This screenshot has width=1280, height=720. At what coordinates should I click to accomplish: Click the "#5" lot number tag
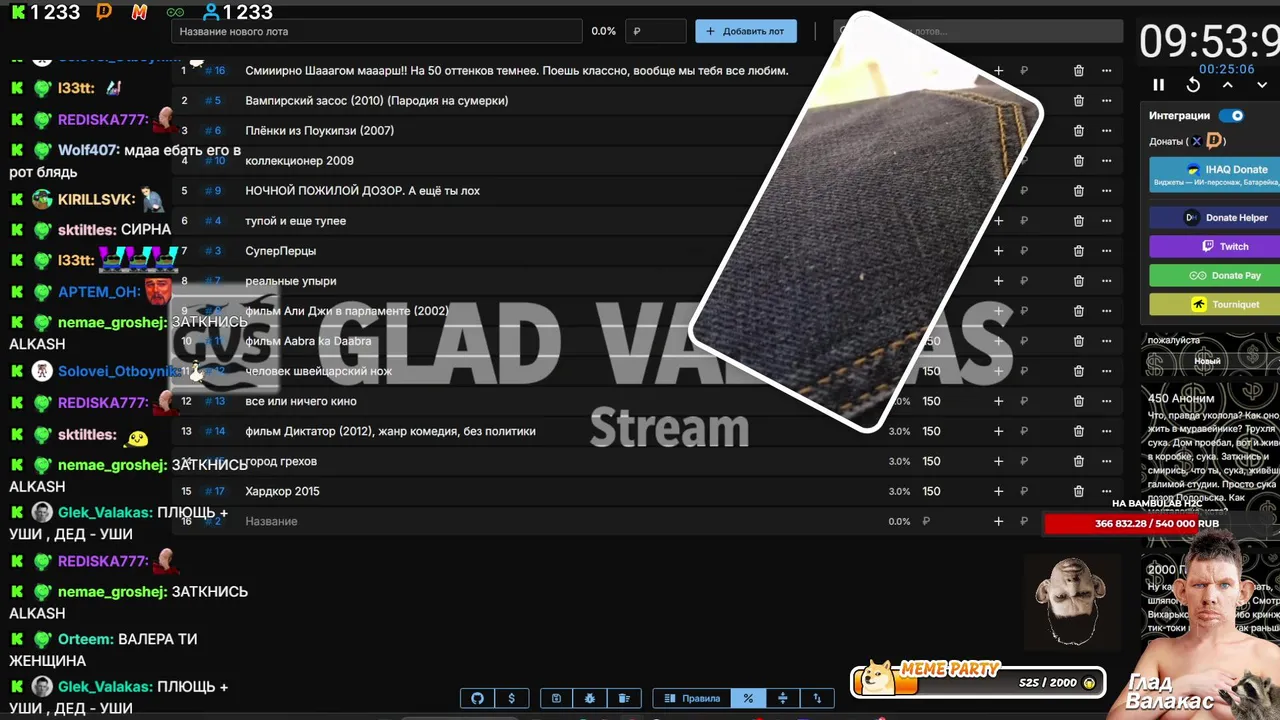(x=213, y=101)
